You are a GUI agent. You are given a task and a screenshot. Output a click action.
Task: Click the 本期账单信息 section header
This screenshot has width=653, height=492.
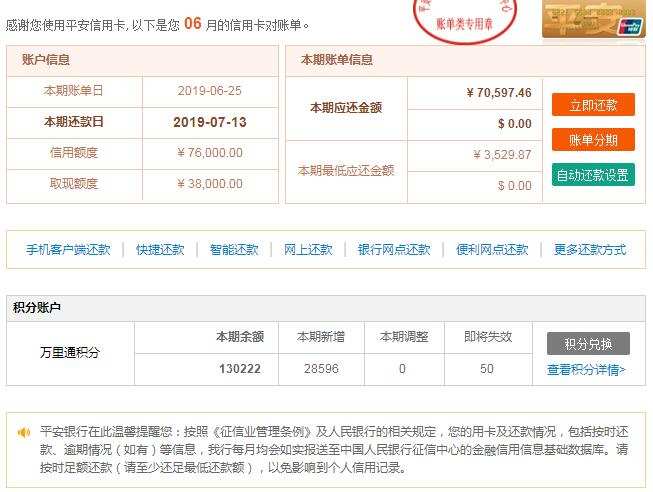pyautogui.click(x=336, y=60)
